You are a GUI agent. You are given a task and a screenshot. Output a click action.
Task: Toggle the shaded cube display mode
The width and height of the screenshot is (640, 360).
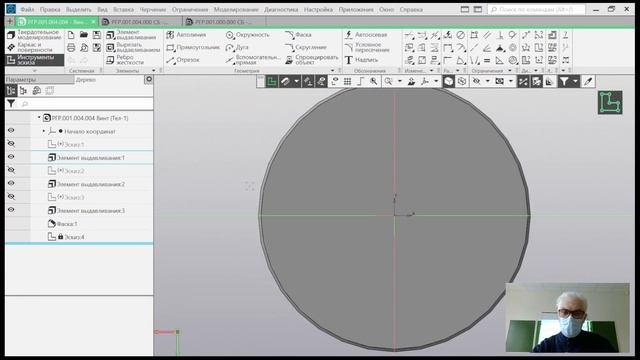point(449,82)
